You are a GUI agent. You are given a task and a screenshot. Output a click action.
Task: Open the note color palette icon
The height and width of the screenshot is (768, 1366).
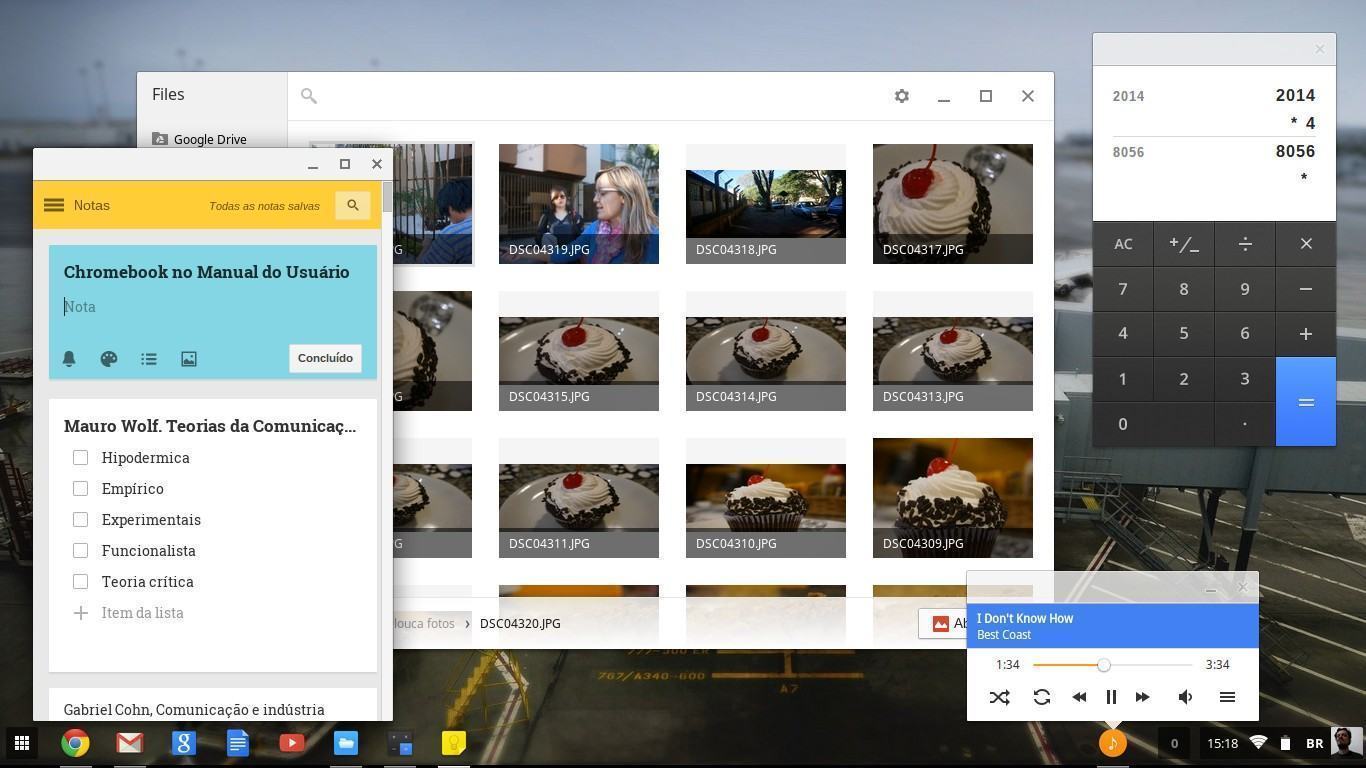coord(109,359)
